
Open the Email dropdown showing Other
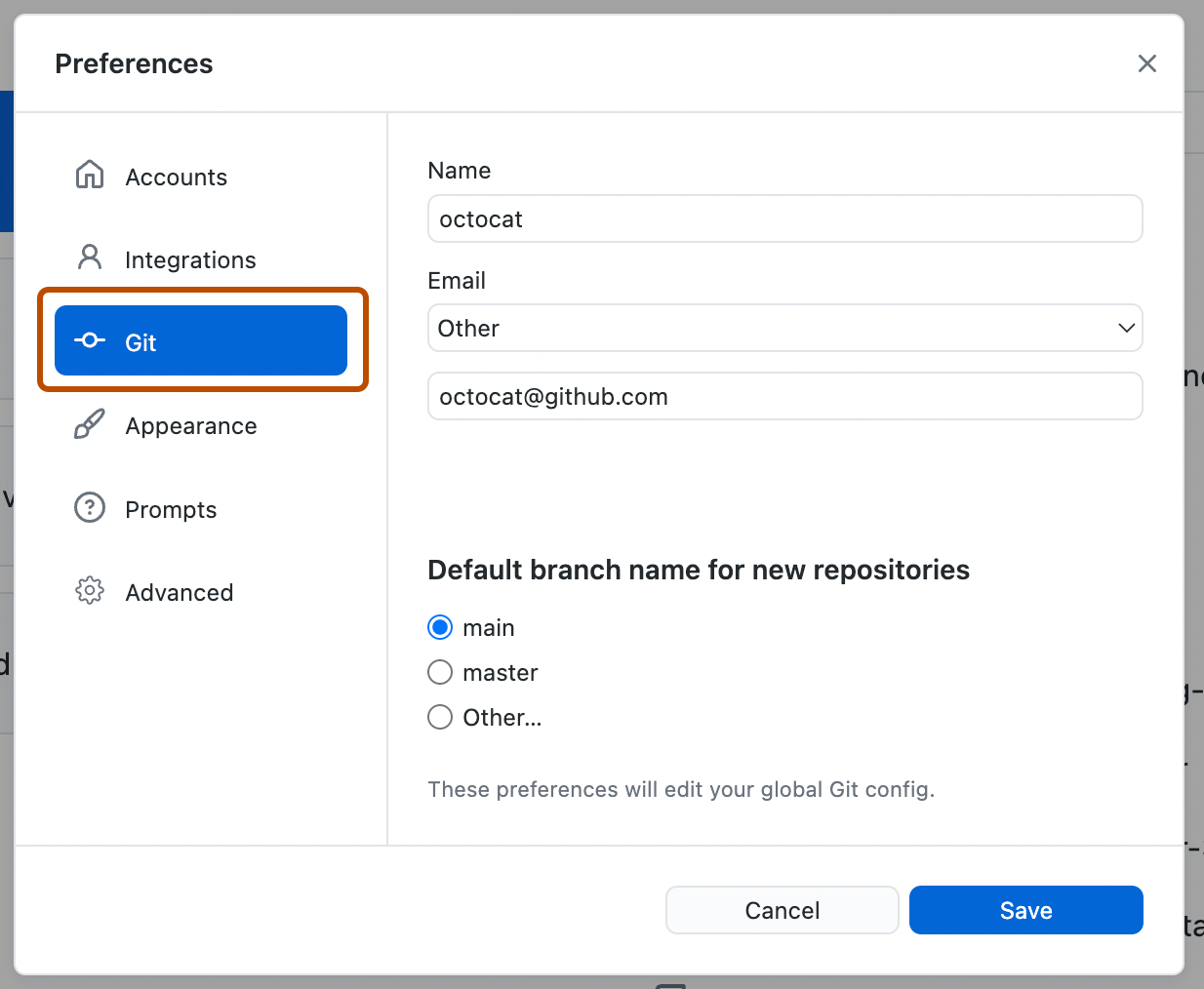coord(785,328)
